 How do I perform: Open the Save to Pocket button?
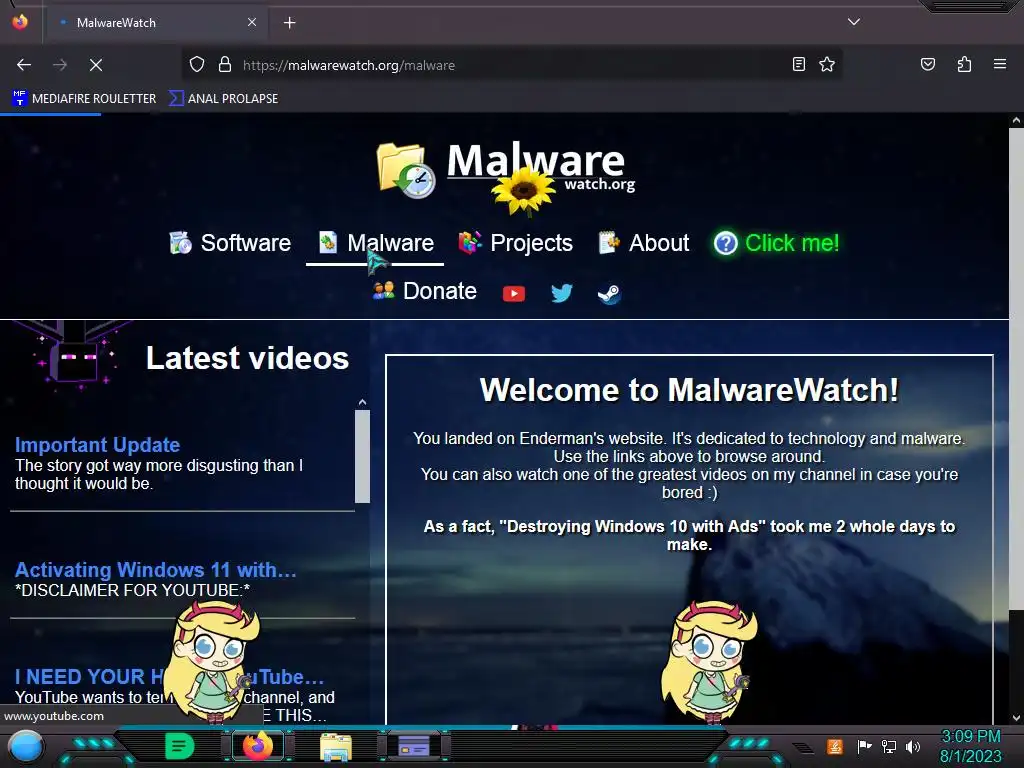927,65
